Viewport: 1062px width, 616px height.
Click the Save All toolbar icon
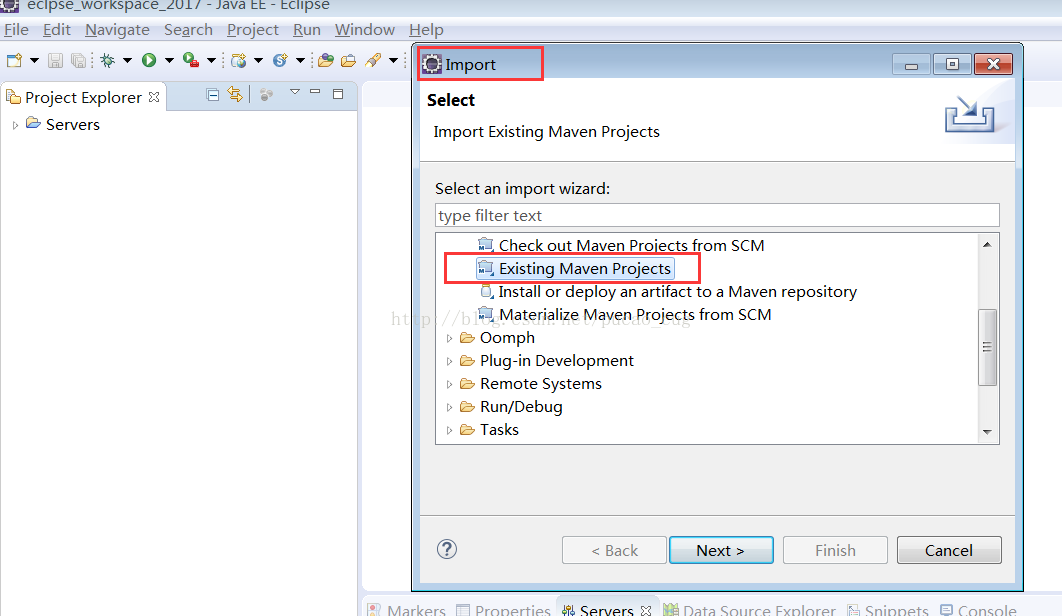(79, 60)
